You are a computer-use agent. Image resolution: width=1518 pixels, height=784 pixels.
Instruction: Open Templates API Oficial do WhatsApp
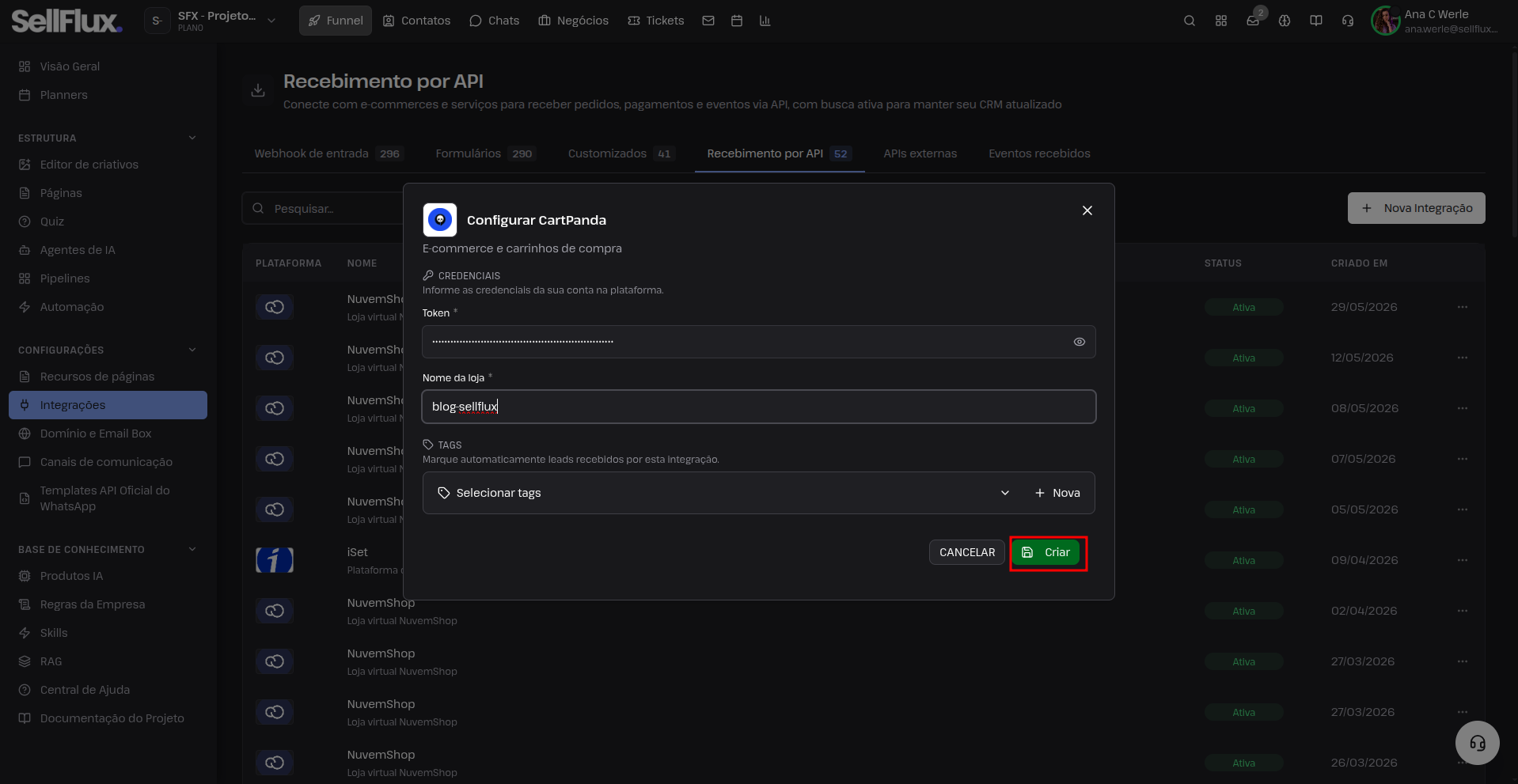[x=108, y=498]
